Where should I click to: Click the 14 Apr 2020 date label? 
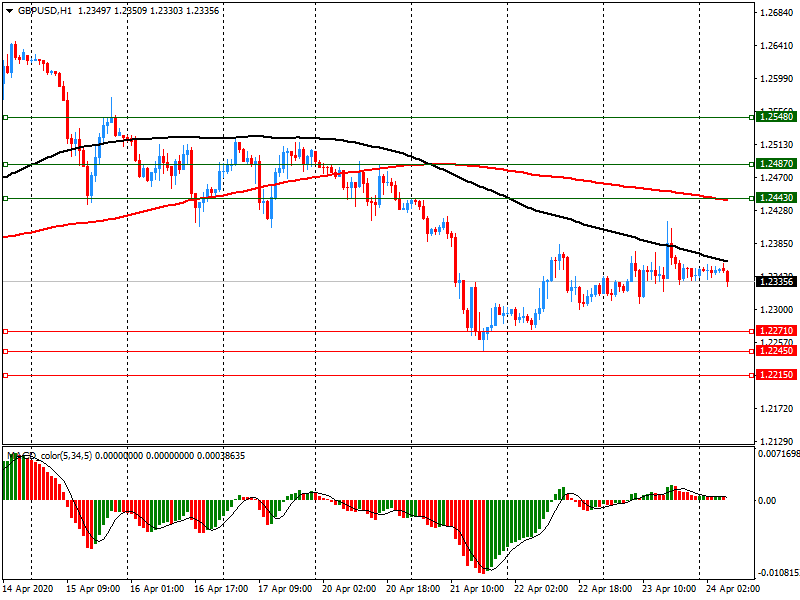[x=28, y=589]
